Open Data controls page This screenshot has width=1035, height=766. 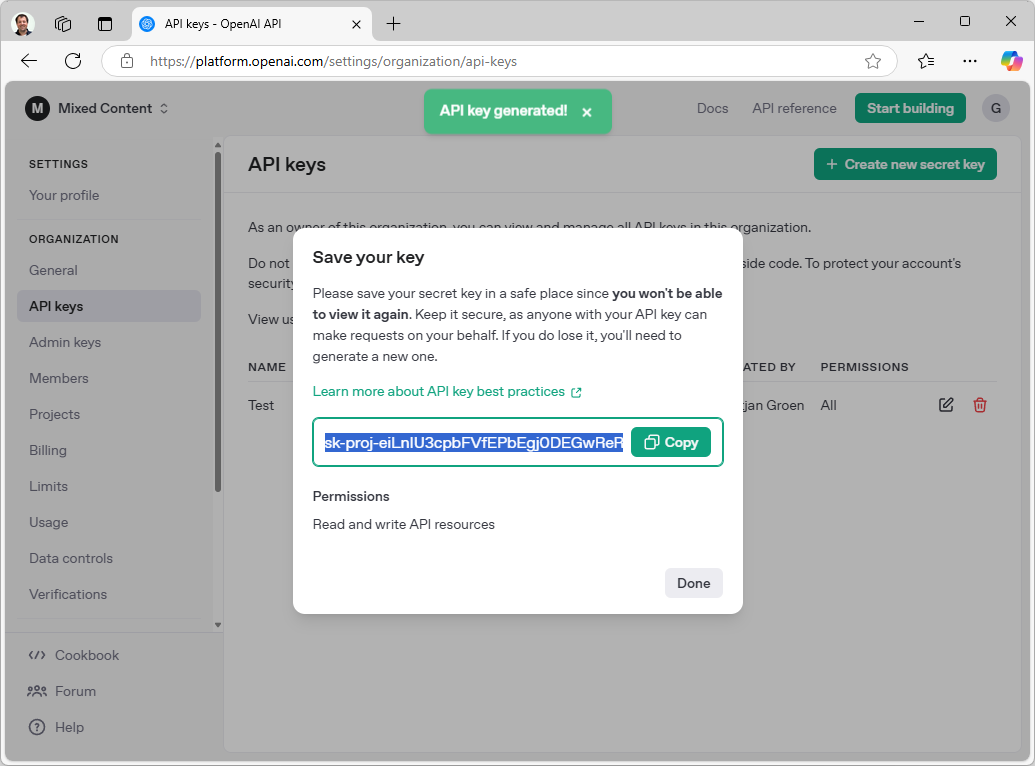[71, 558]
